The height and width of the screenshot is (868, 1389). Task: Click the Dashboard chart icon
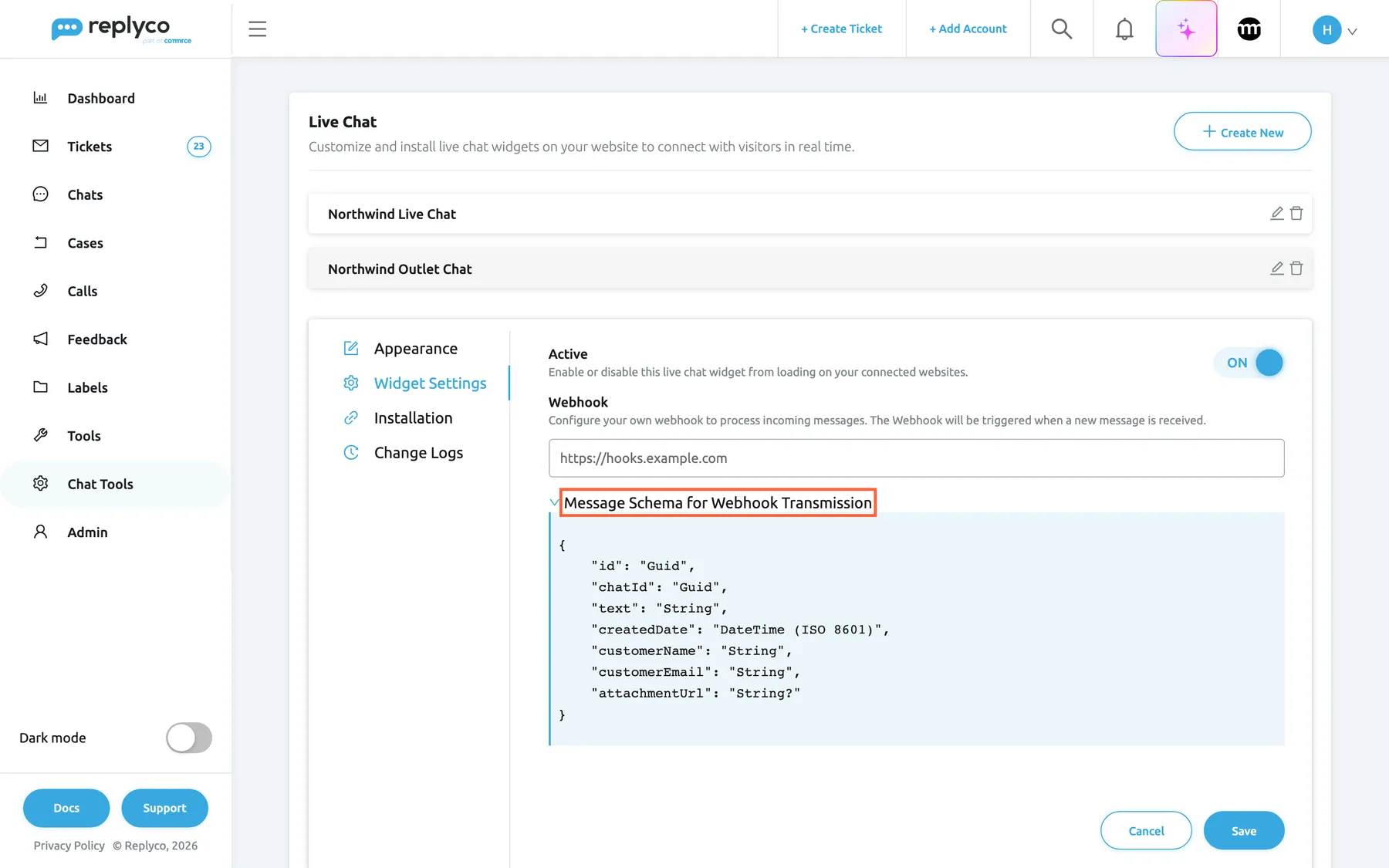[40, 98]
